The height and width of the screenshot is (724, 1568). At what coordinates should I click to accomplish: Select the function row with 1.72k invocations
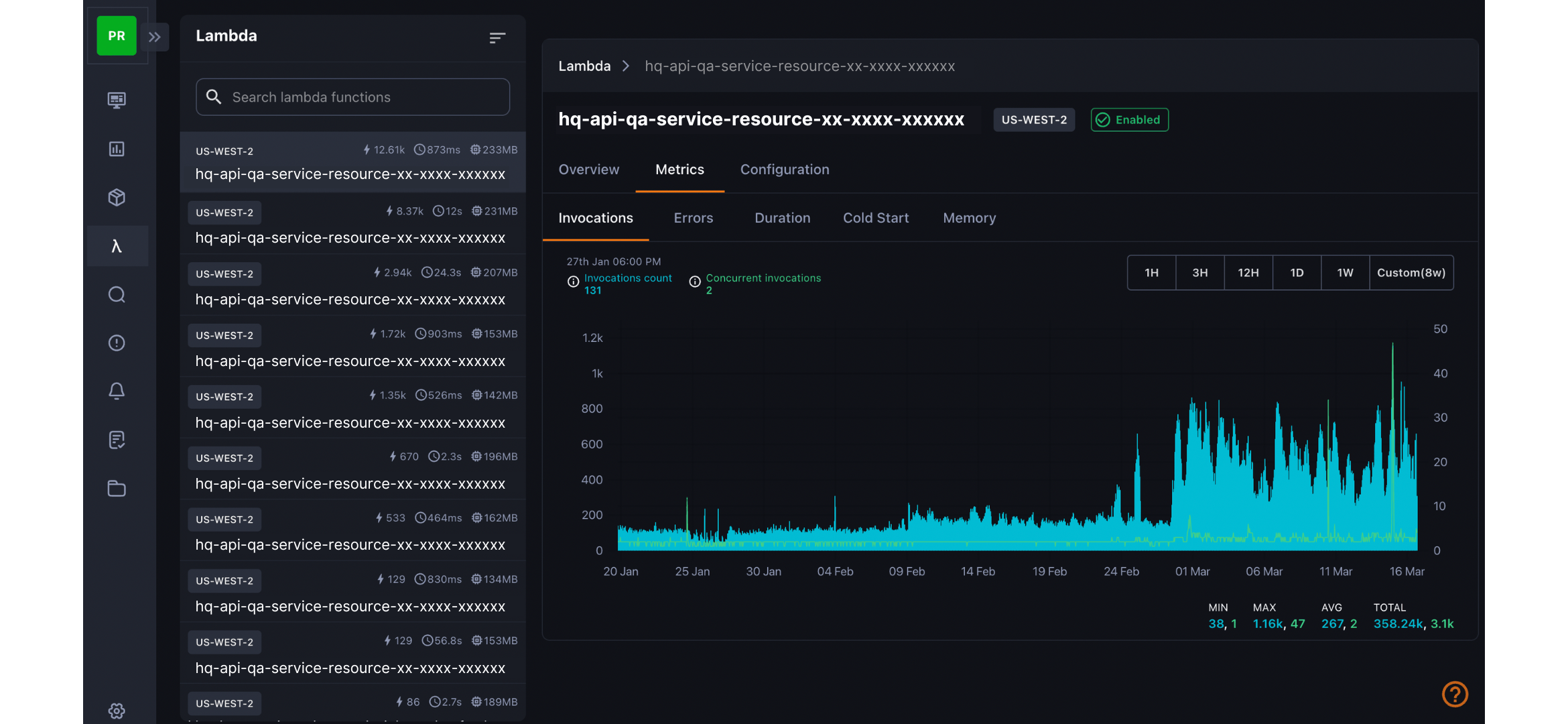352,347
